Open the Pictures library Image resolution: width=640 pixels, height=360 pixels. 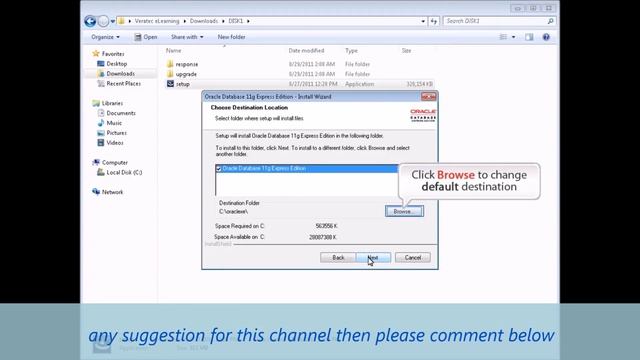[117, 133]
